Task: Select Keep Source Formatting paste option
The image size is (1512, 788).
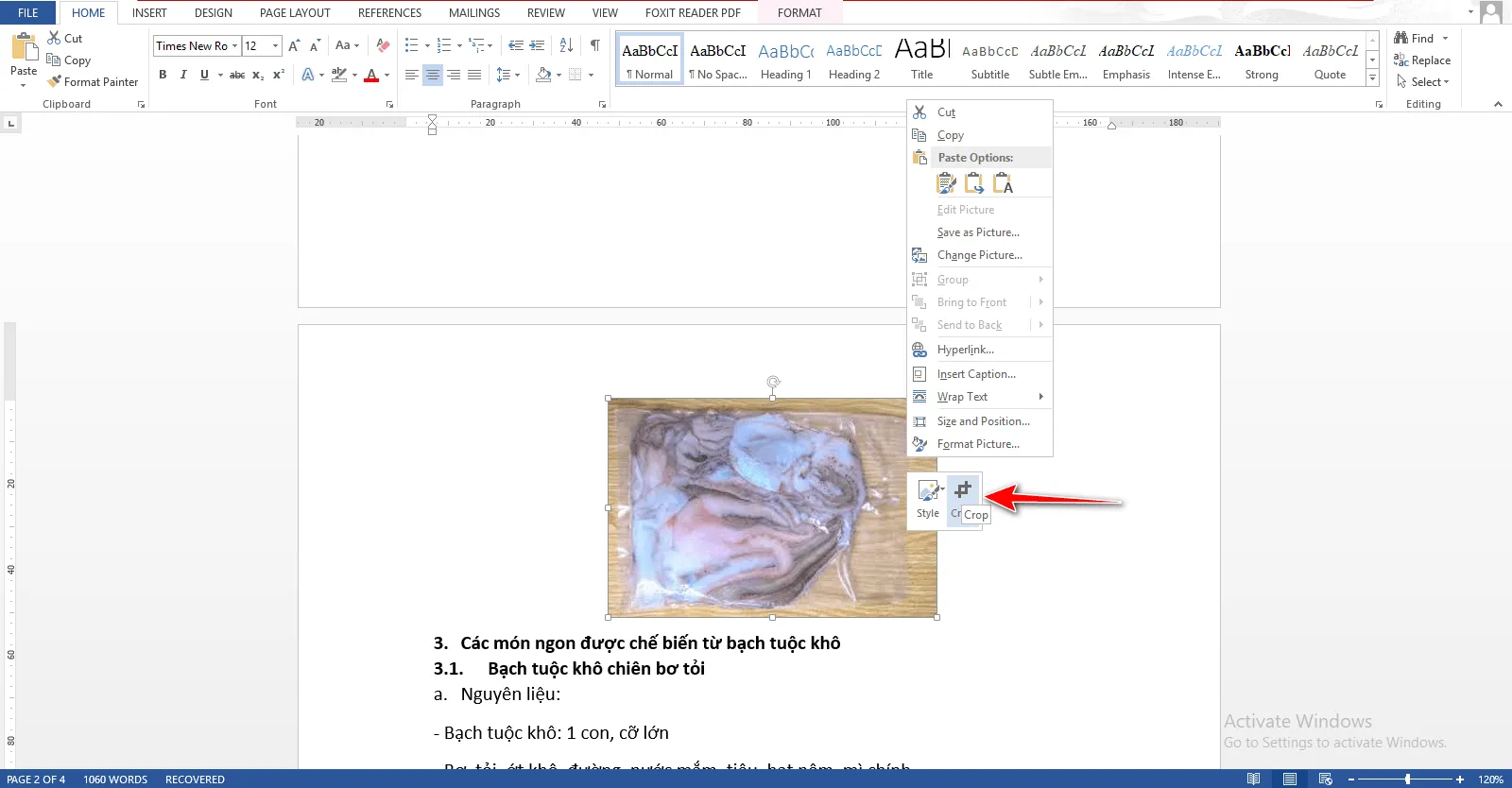Action: click(946, 183)
